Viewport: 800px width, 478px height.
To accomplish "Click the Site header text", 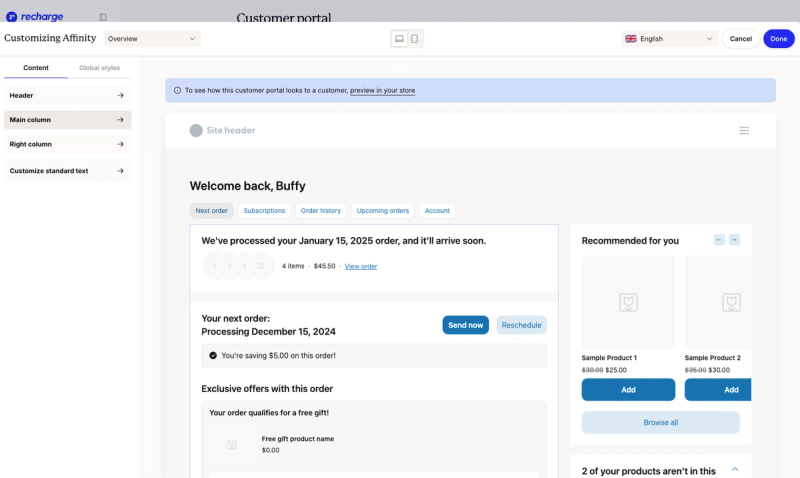I will click(x=231, y=131).
